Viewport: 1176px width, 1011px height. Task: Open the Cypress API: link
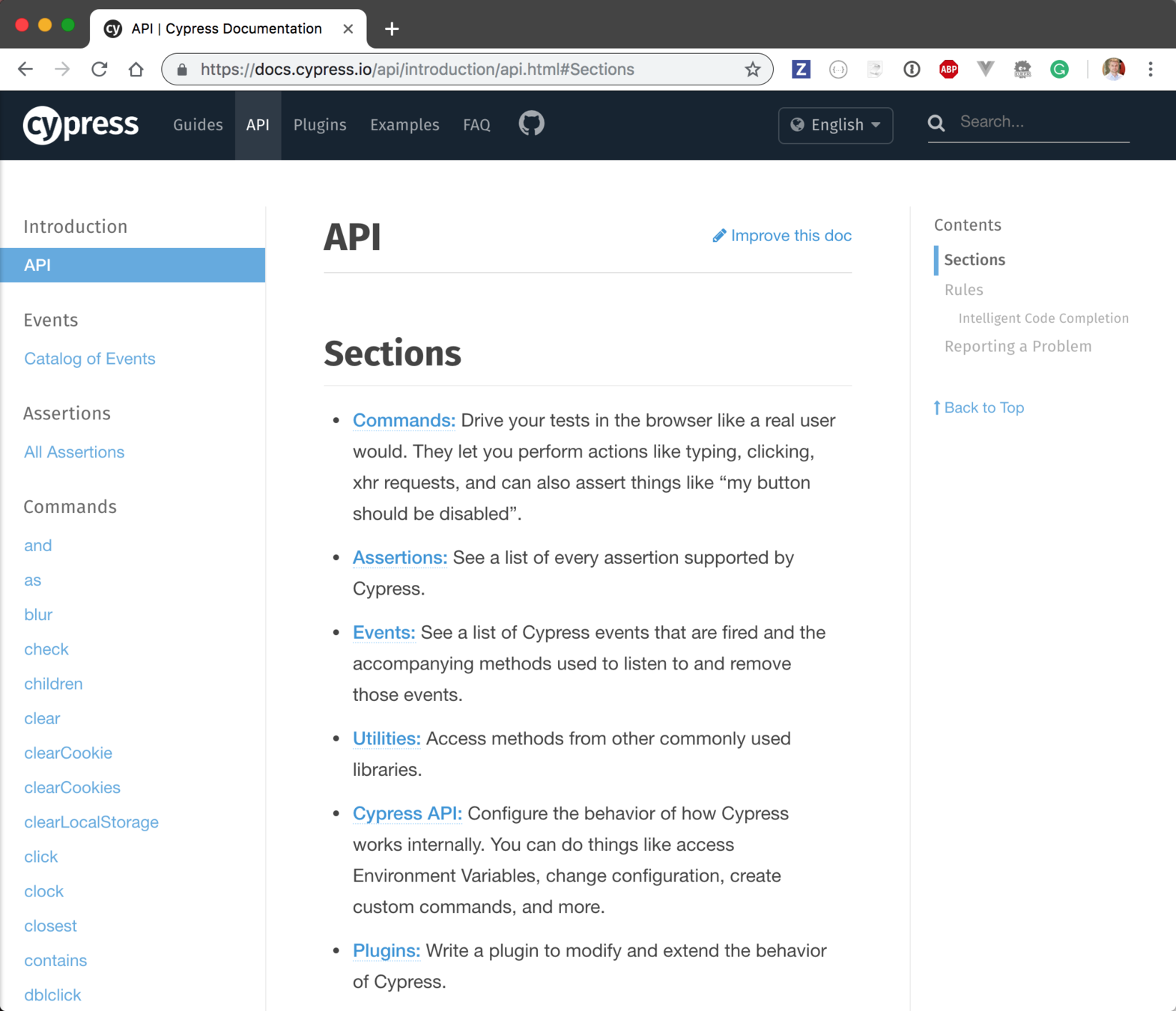[407, 813]
